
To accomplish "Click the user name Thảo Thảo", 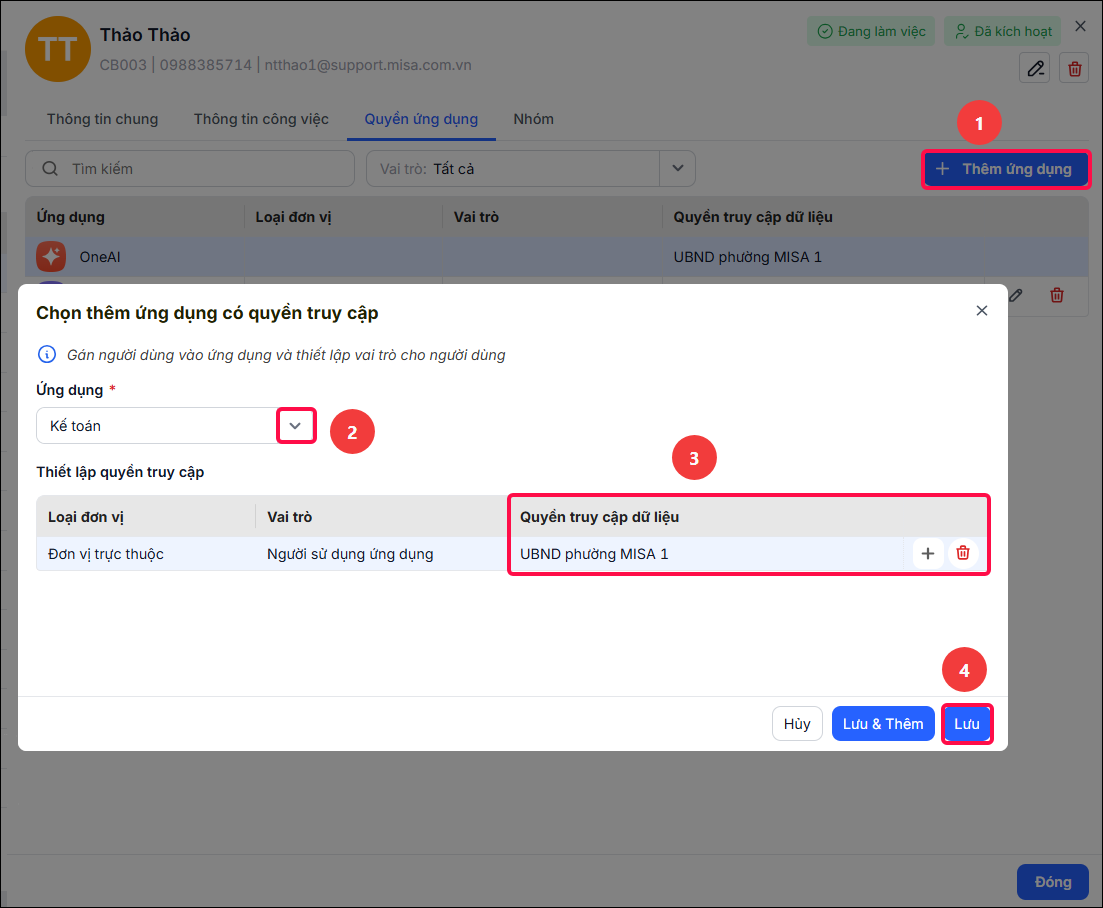I will click(x=145, y=35).
